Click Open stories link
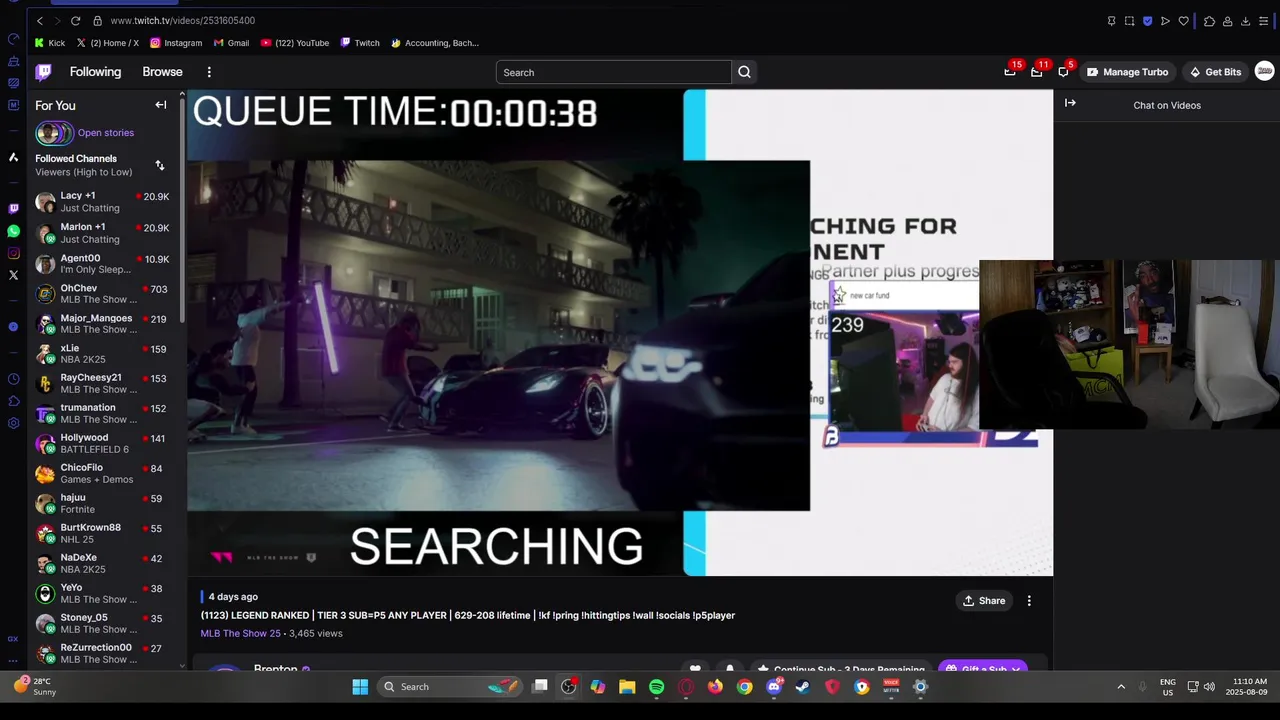 (105, 133)
